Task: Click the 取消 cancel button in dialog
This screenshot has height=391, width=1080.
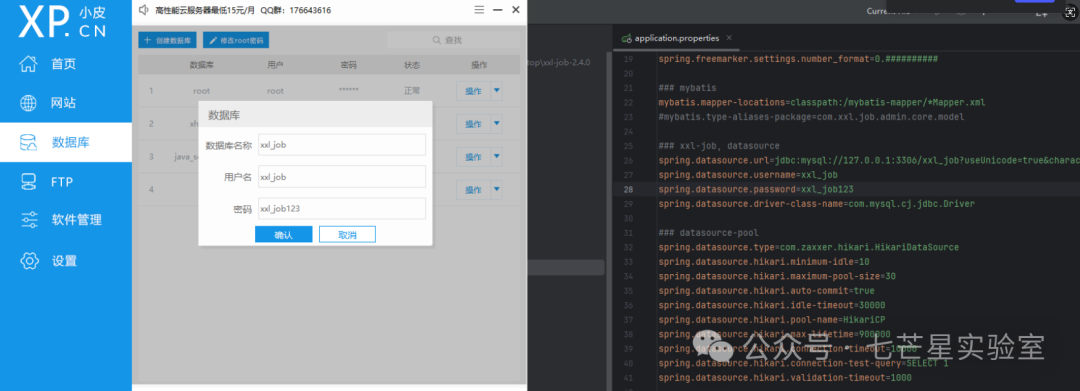Action: click(347, 235)
